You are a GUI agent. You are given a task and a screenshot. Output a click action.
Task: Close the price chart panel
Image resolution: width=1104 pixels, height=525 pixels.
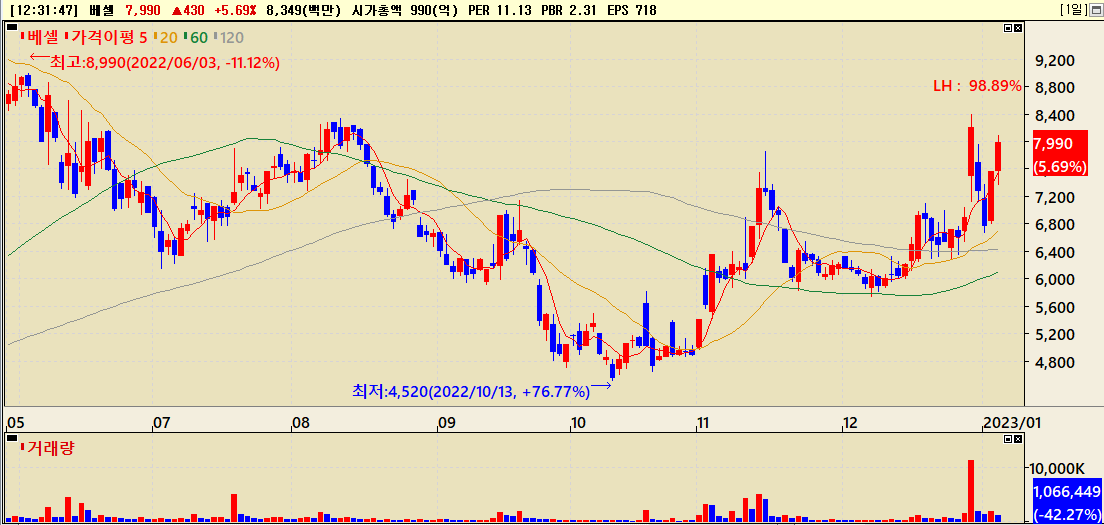[x=1017, y=28]
